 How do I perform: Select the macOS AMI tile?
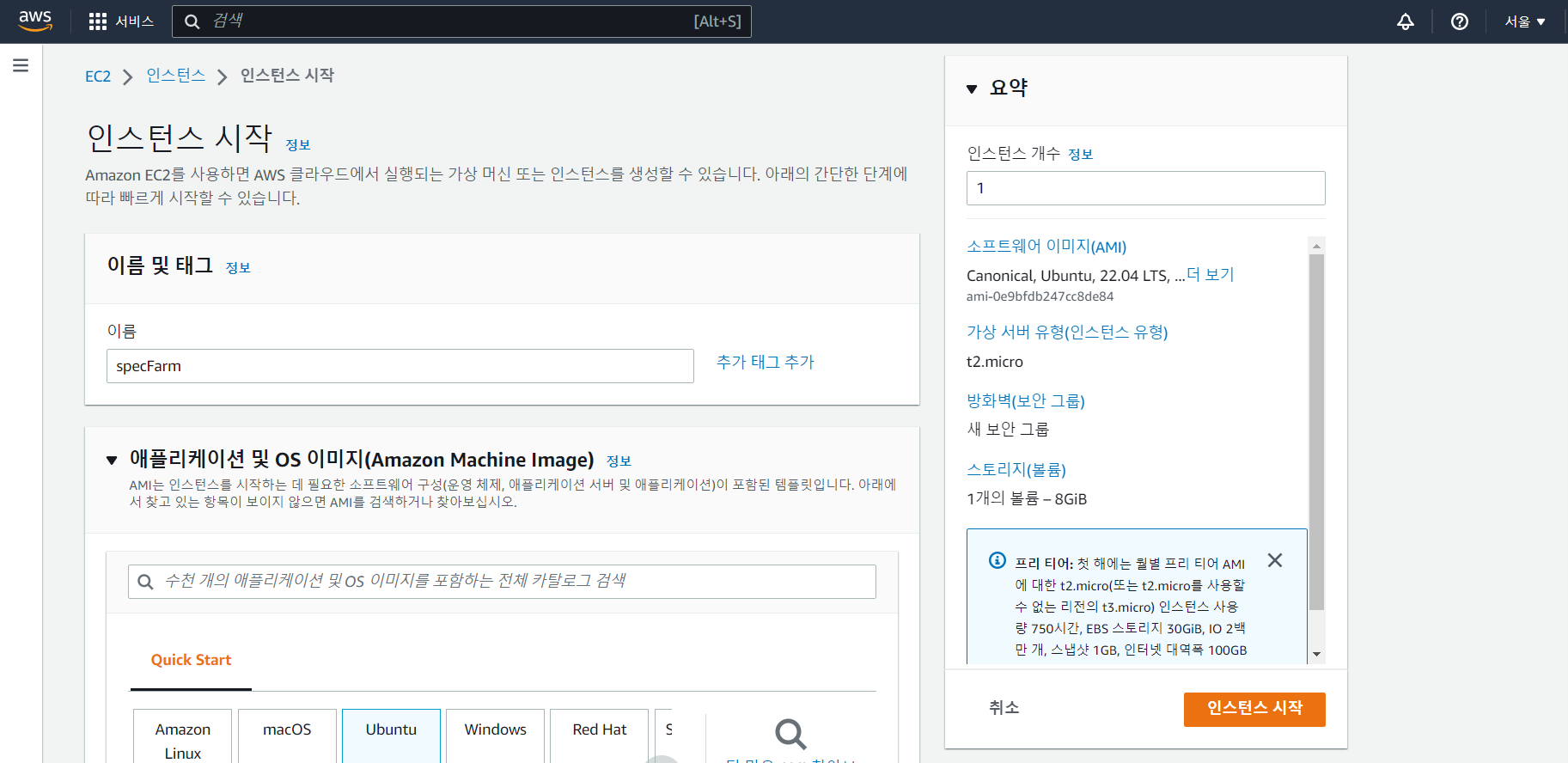[287, 736]
